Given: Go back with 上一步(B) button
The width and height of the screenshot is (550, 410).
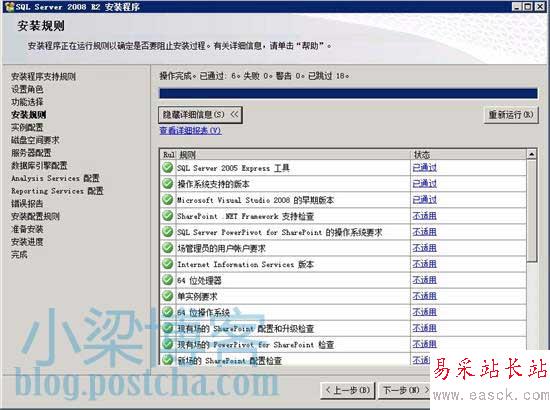Looking at the screenshot, I should click(348, 390).
